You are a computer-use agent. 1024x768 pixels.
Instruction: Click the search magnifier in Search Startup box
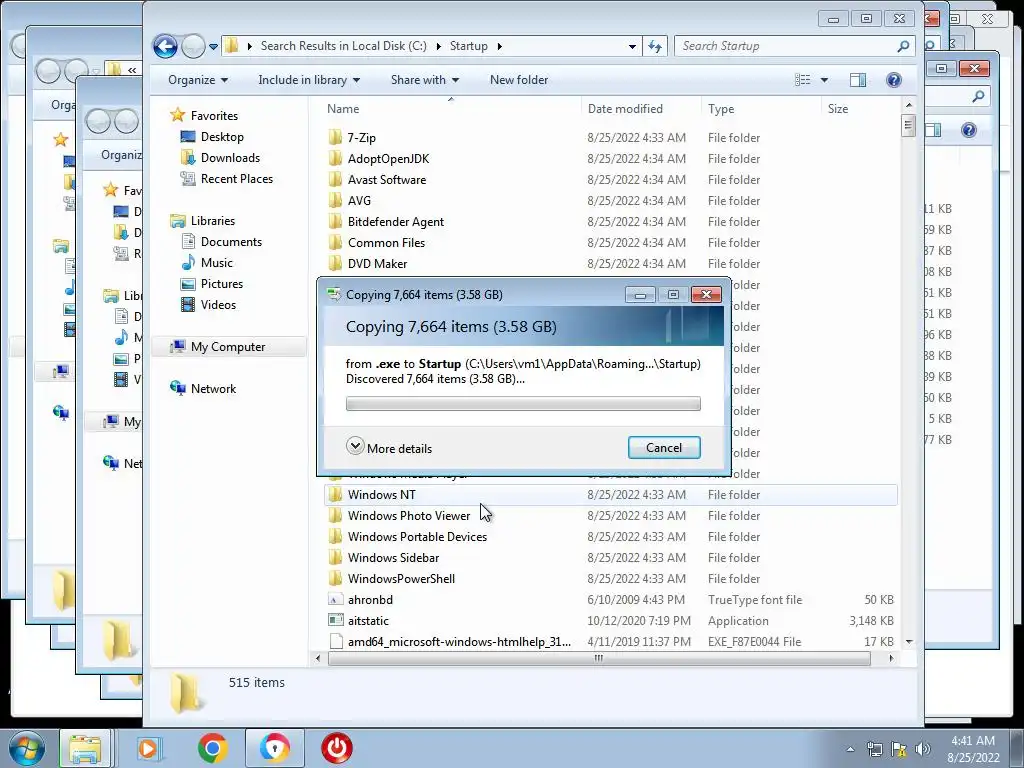pos(903,46)
